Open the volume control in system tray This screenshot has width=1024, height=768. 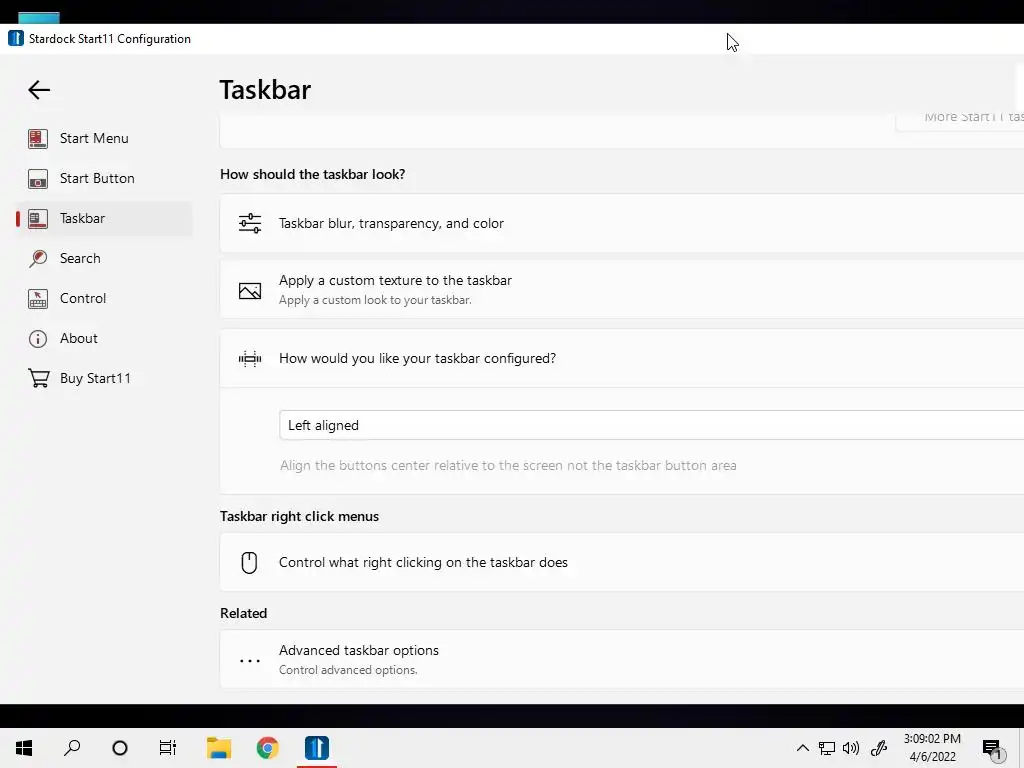click(851, 748)
